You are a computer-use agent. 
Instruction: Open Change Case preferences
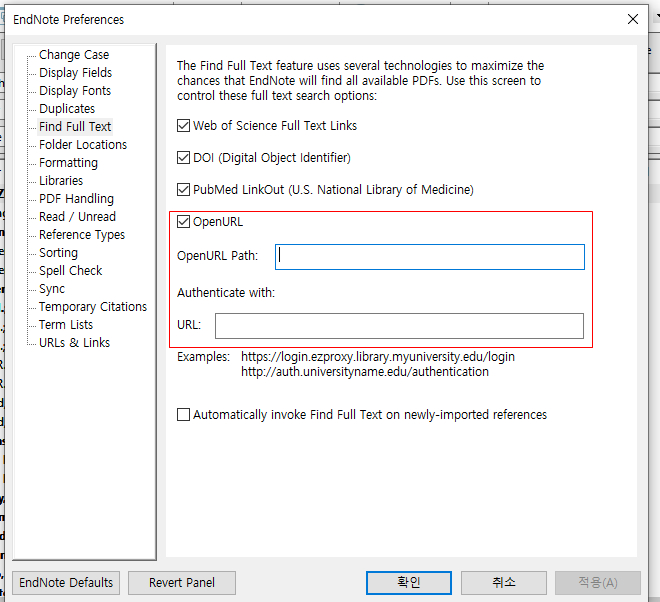point(74,55)
